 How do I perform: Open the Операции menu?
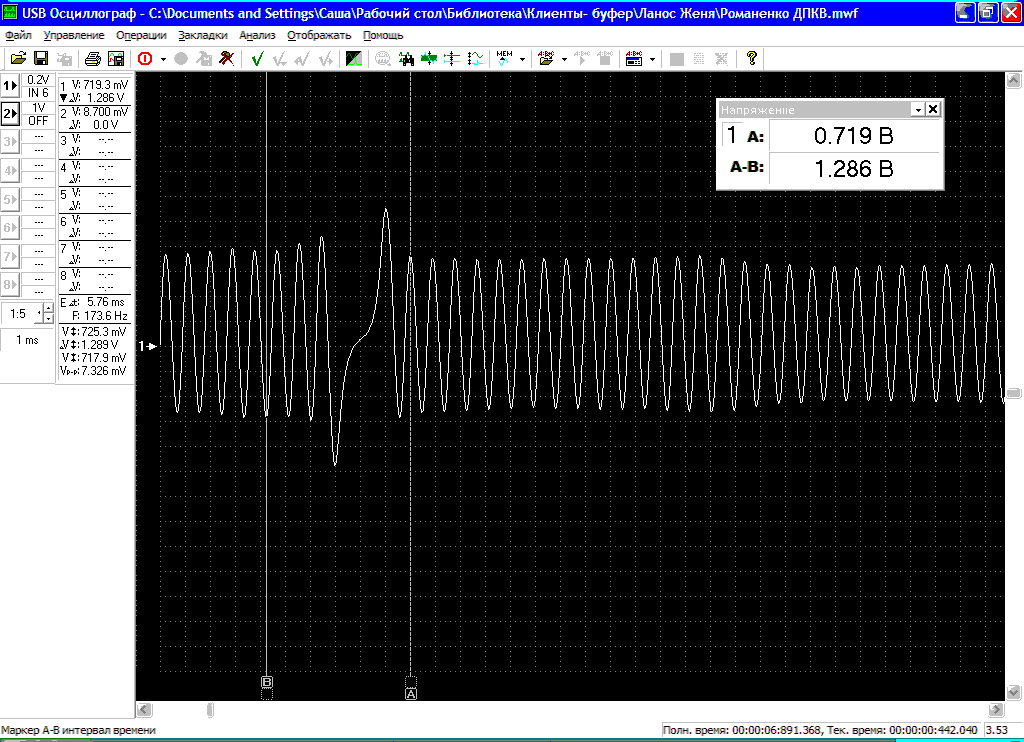141,35
